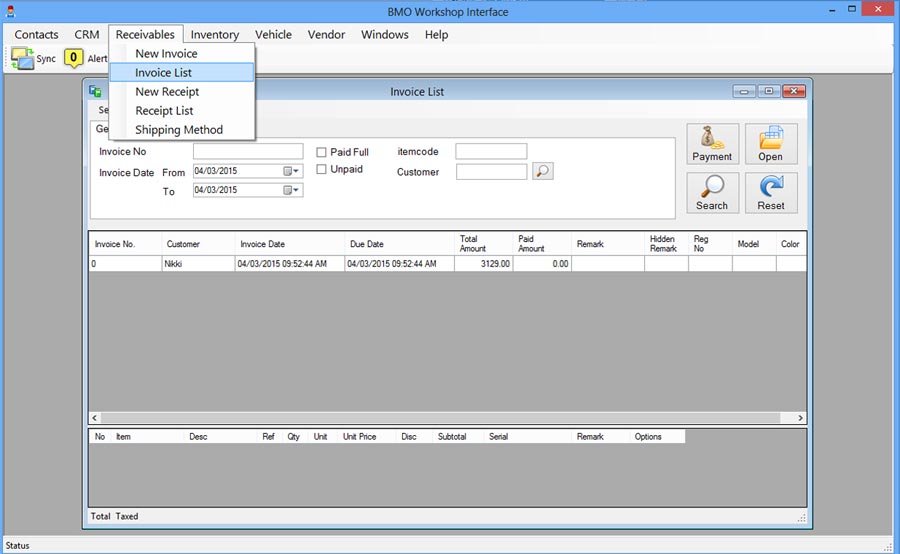
Task: Close the BMO Workshop Interface window
Action: tap(878, 9)
